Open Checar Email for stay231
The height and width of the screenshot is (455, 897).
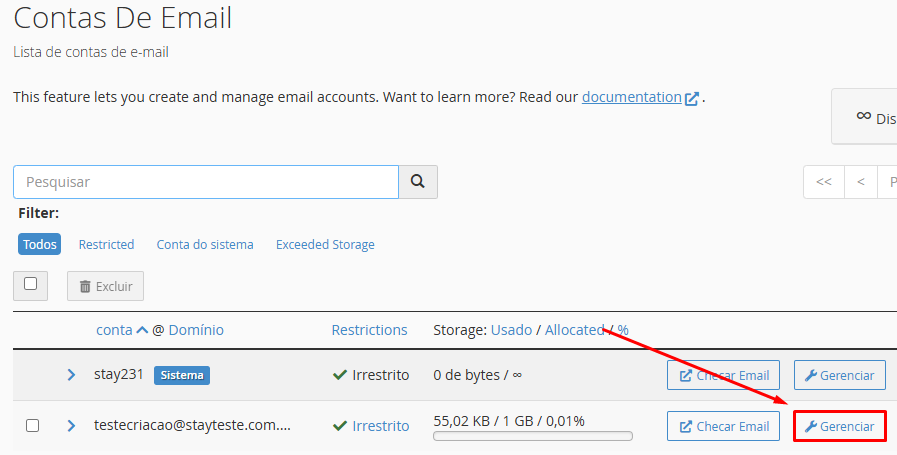point(724,375)
